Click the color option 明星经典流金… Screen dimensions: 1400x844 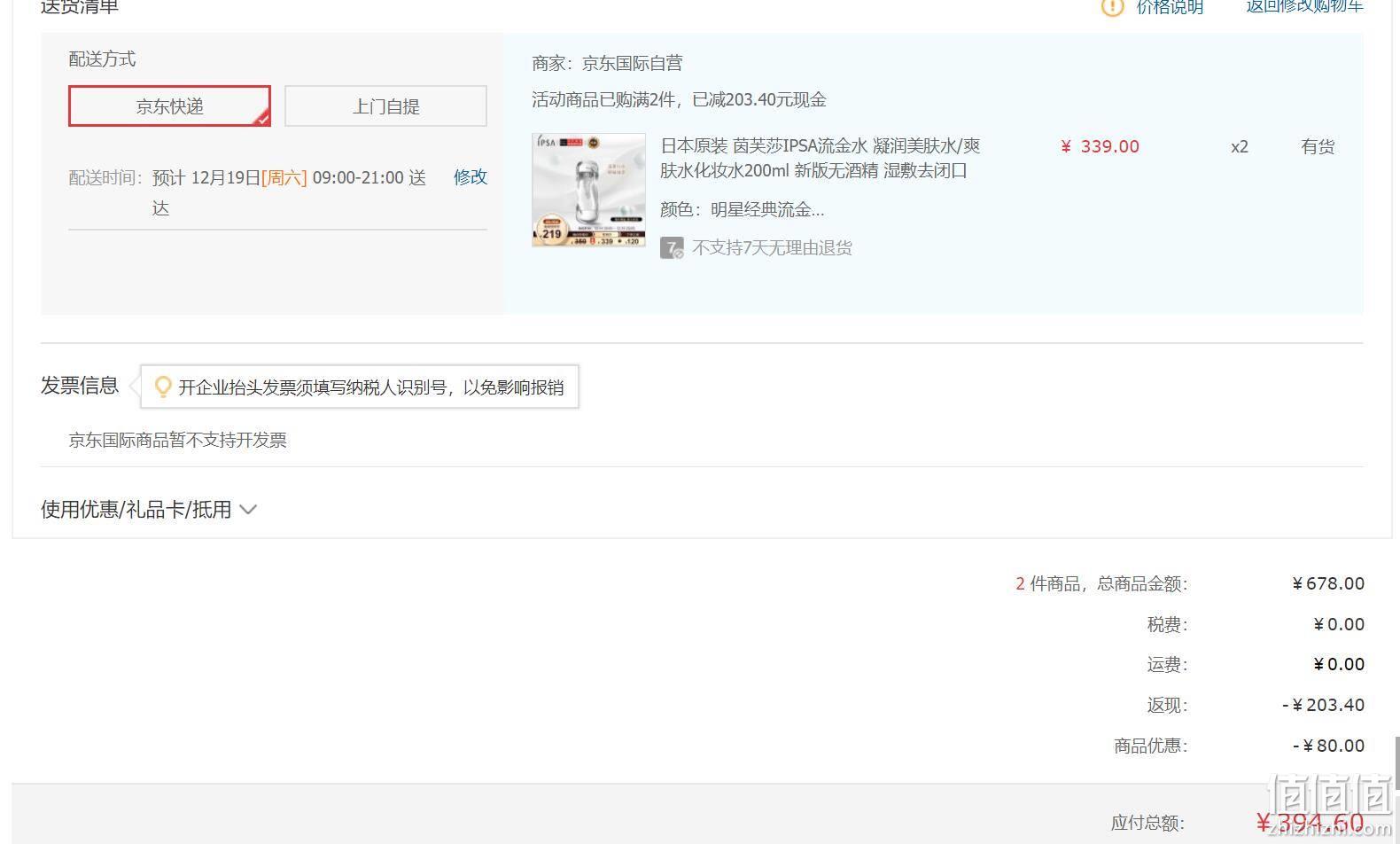point(767,209)
